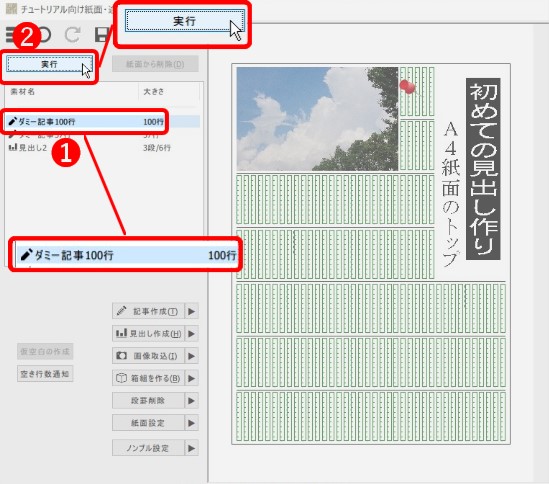Open the hamburger menu icon

pos(11,35)
